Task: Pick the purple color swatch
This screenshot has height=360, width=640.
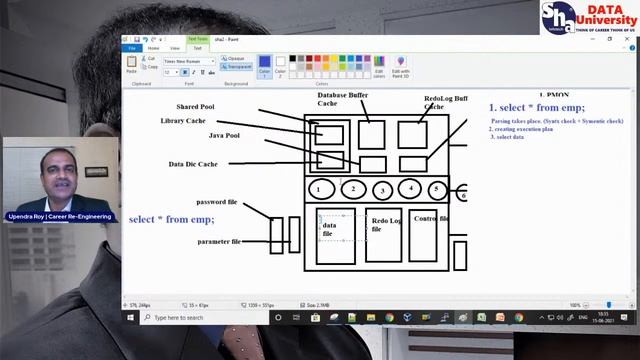Action: tap(367, 59)
